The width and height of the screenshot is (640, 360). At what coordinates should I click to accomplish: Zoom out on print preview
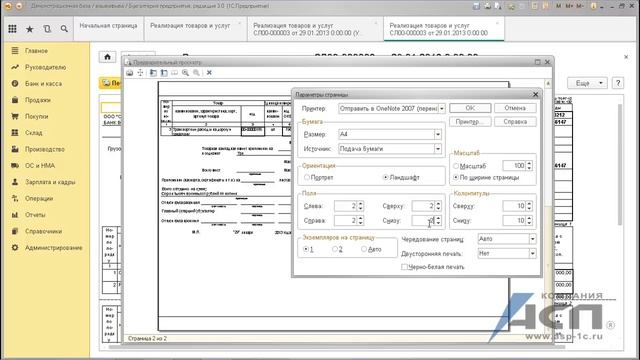(x=197, y=73)
